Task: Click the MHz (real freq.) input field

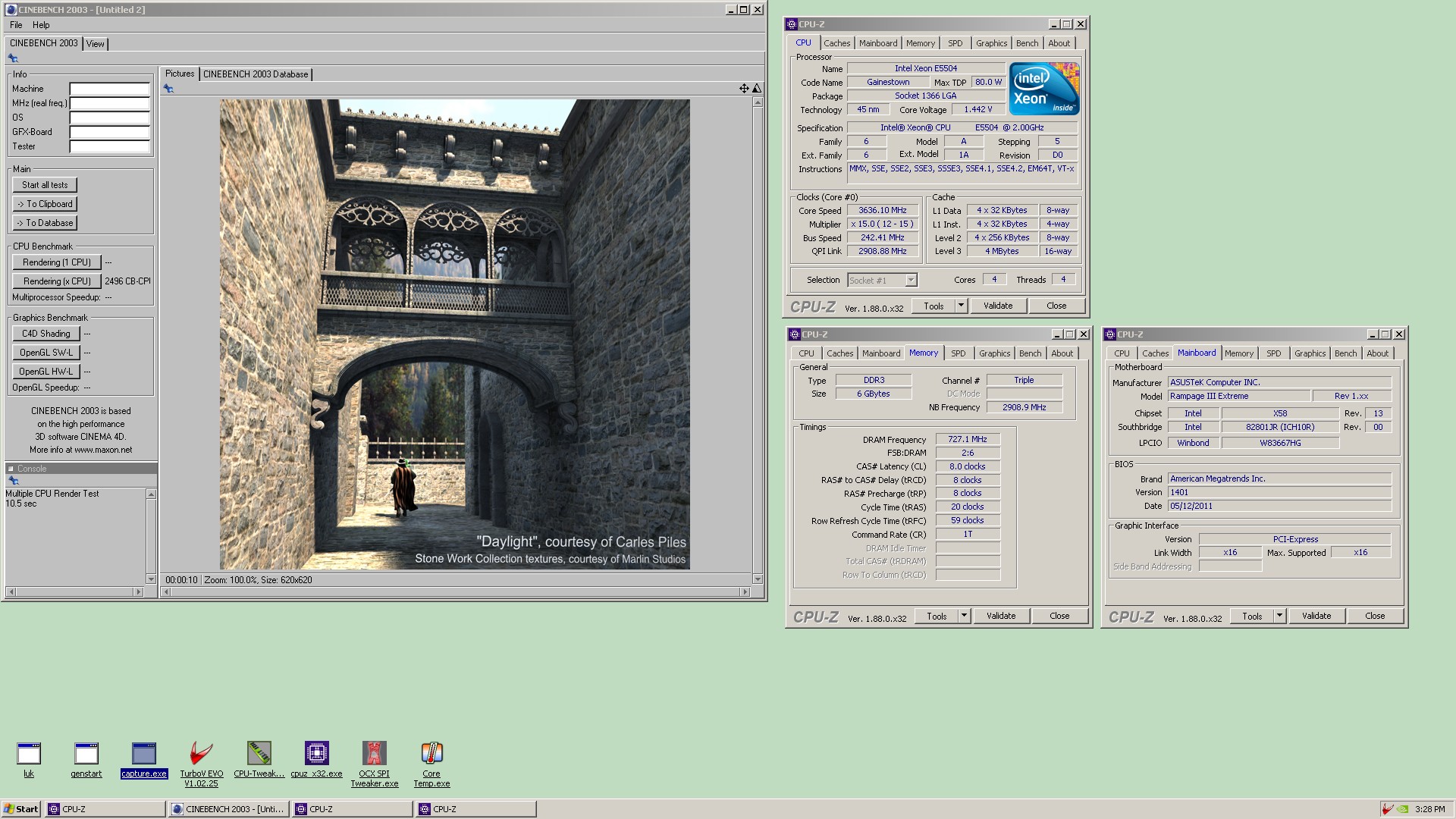Action: click(110, 103)
